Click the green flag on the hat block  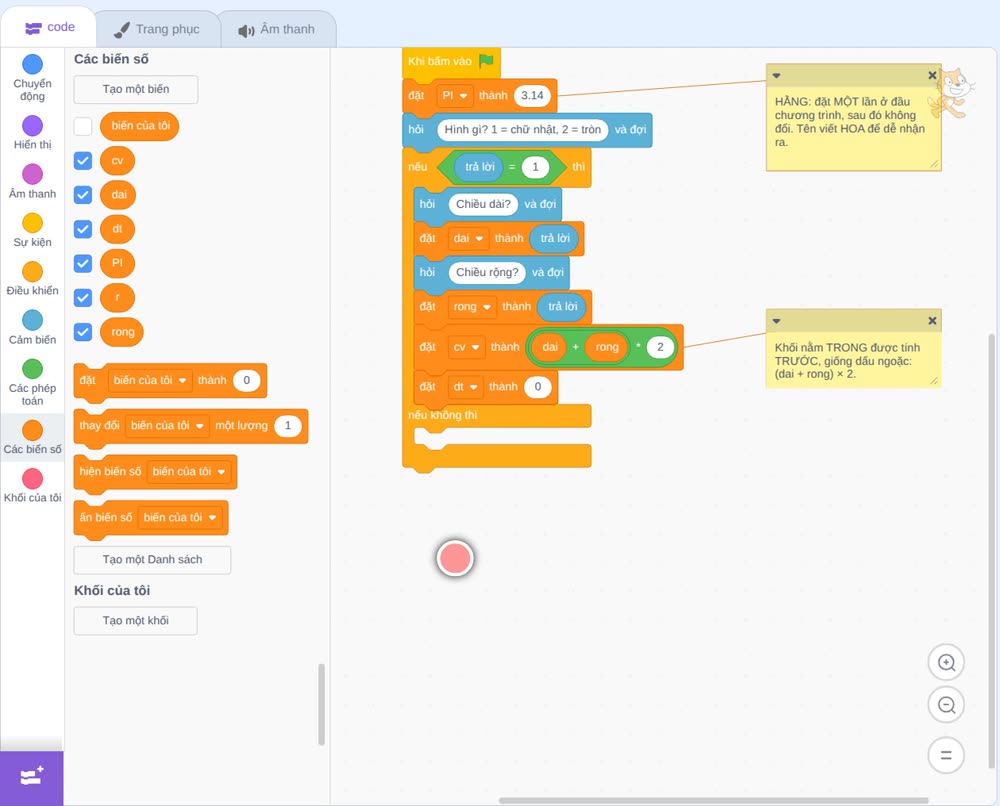coord(487,61)
